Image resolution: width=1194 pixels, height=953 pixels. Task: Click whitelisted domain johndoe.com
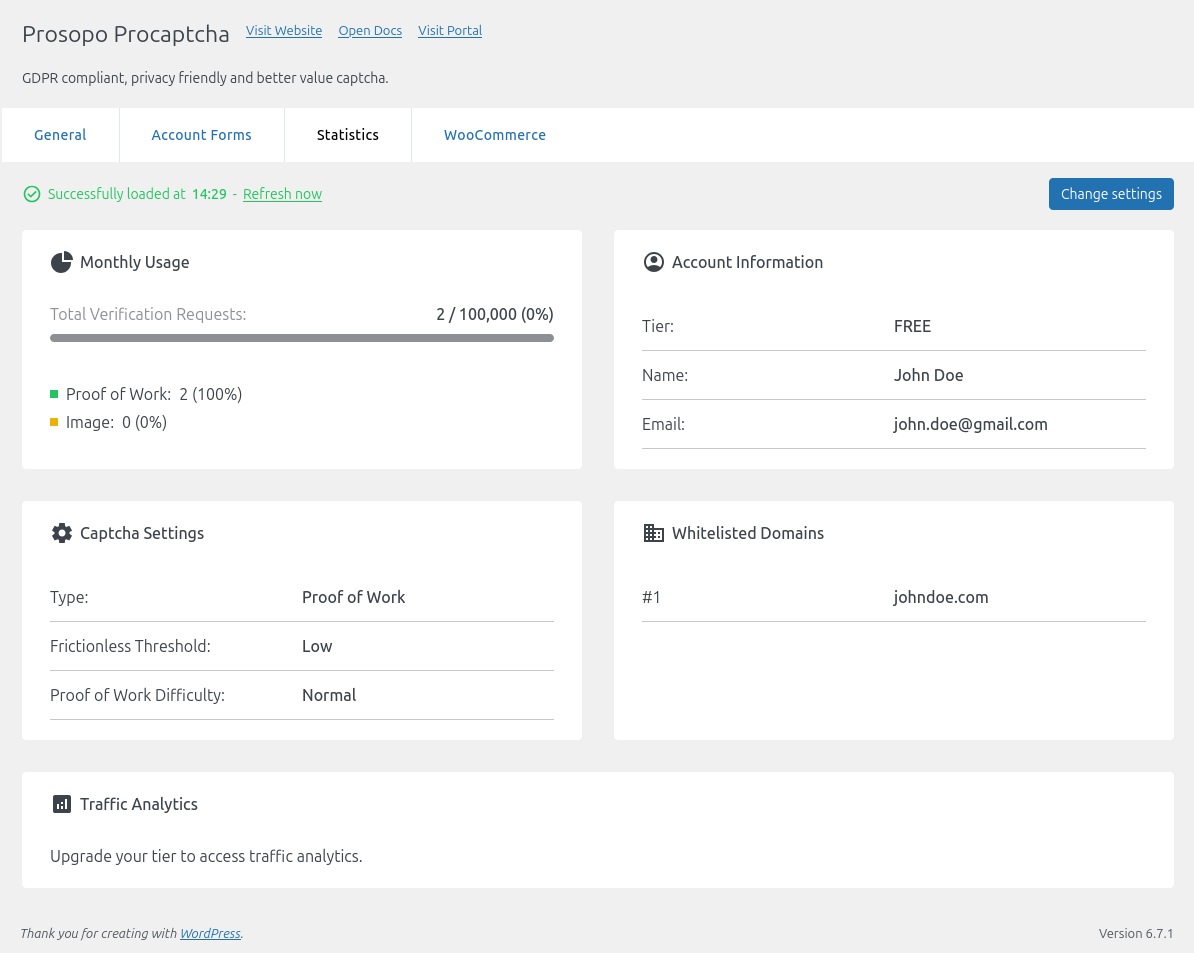pos(941,598)
